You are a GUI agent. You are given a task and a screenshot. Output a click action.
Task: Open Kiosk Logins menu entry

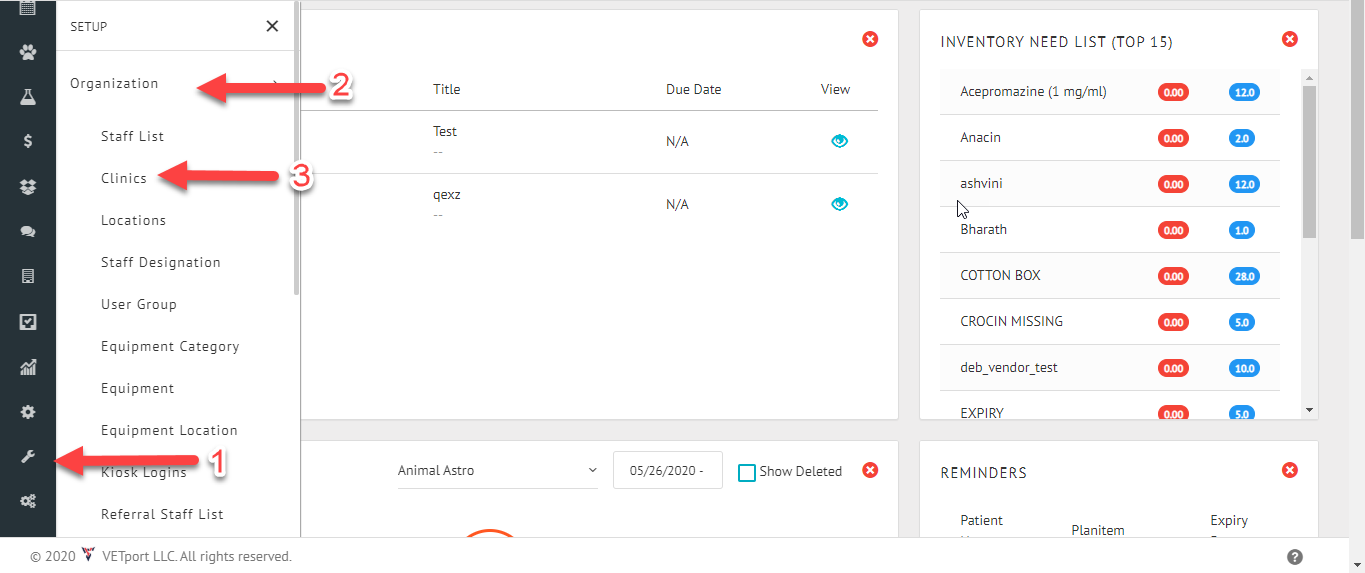click(x=144, y=472)
